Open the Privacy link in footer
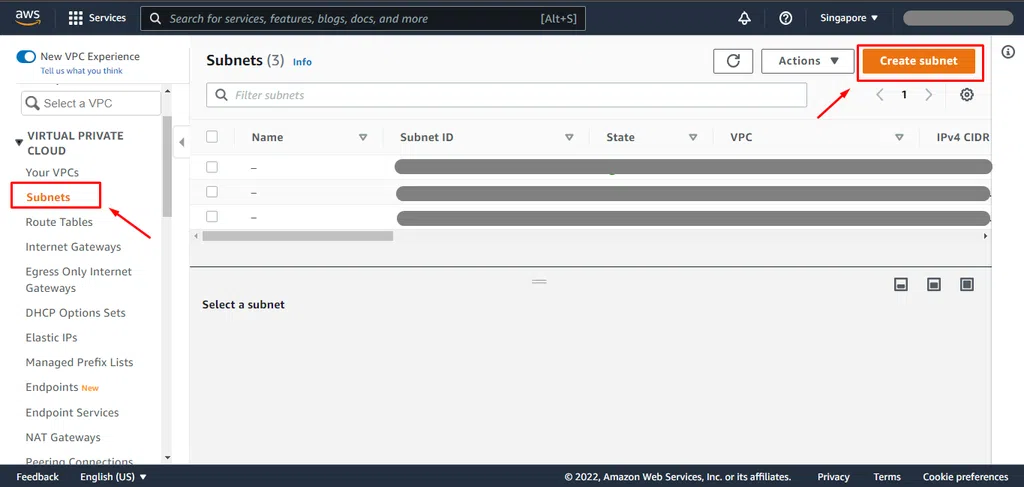 tap(833, 477)
